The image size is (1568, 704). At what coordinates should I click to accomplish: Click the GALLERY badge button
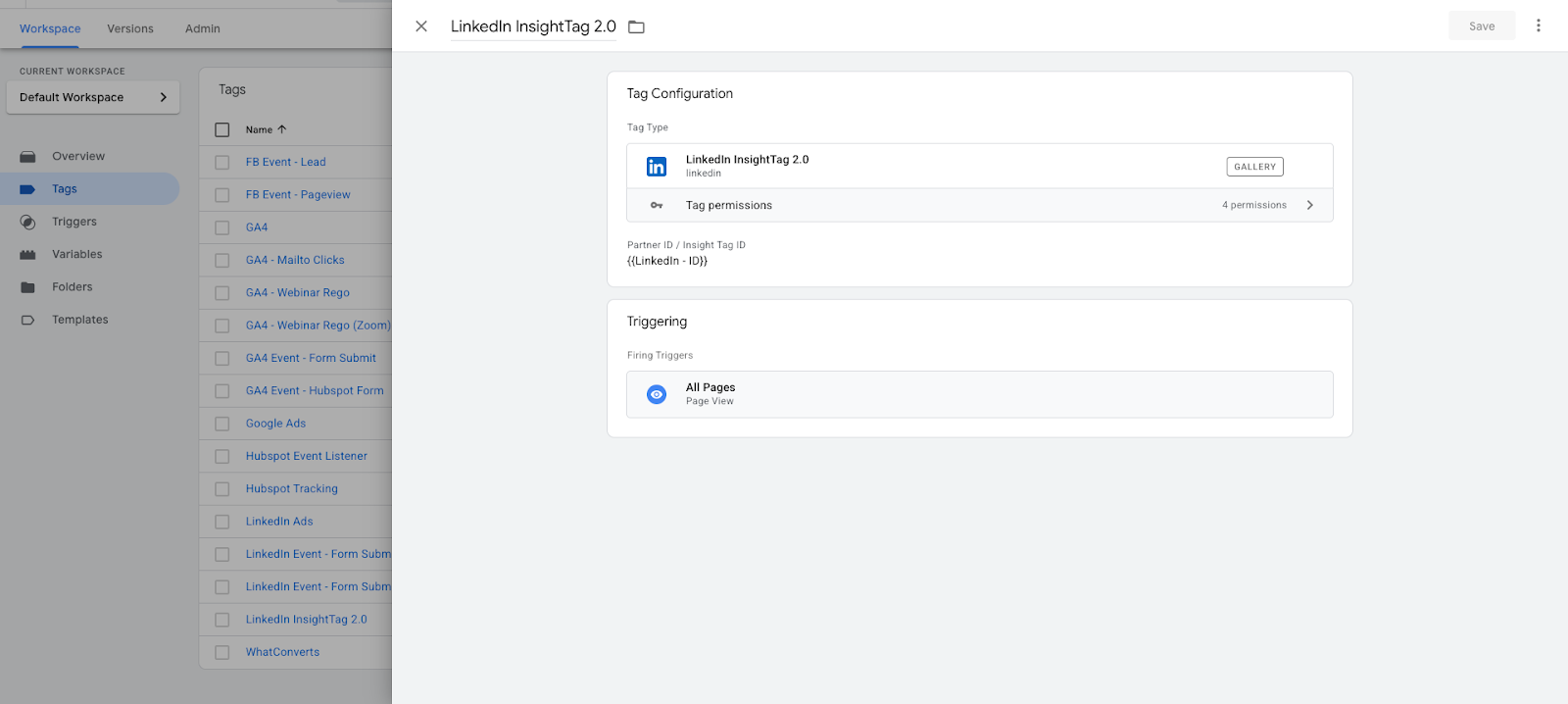pos(1254,167)
